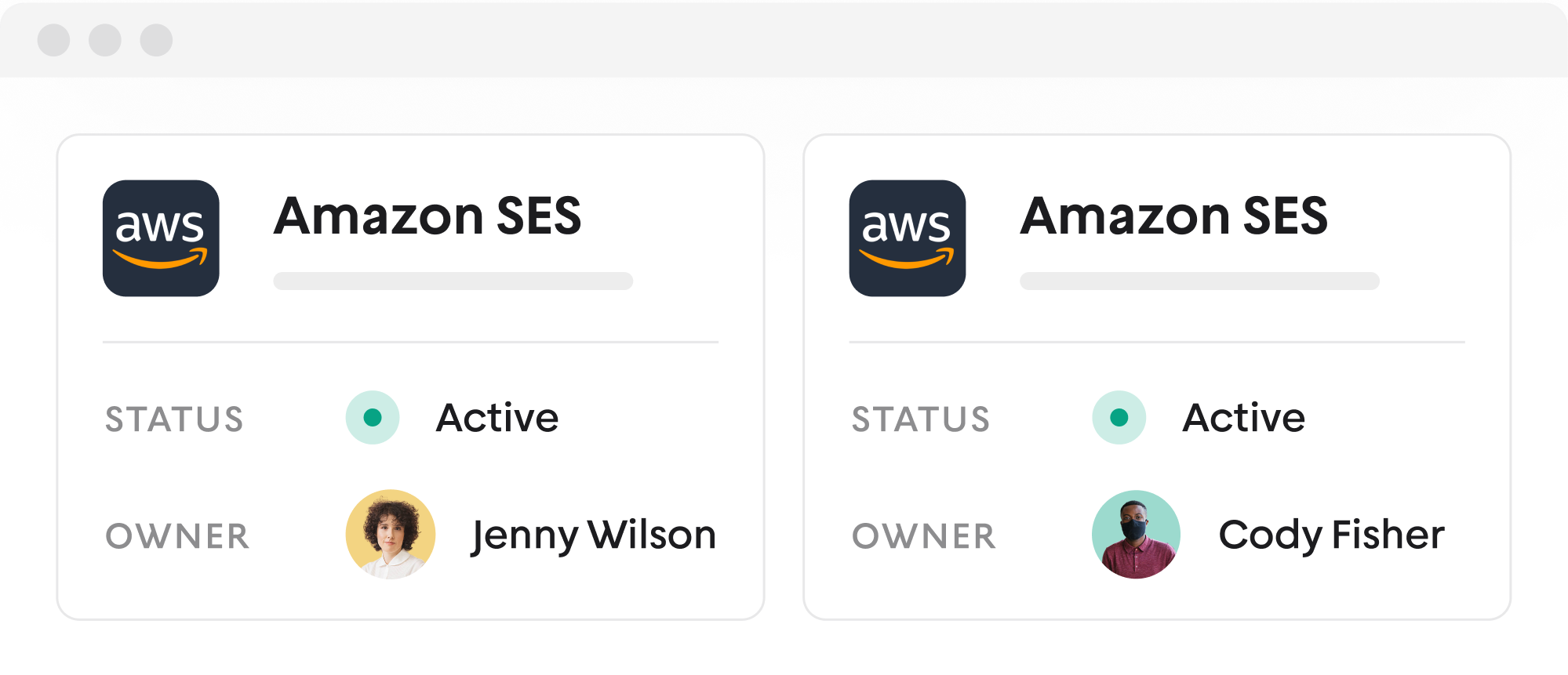Click the middle gray window control dot

tap(105, 40)
